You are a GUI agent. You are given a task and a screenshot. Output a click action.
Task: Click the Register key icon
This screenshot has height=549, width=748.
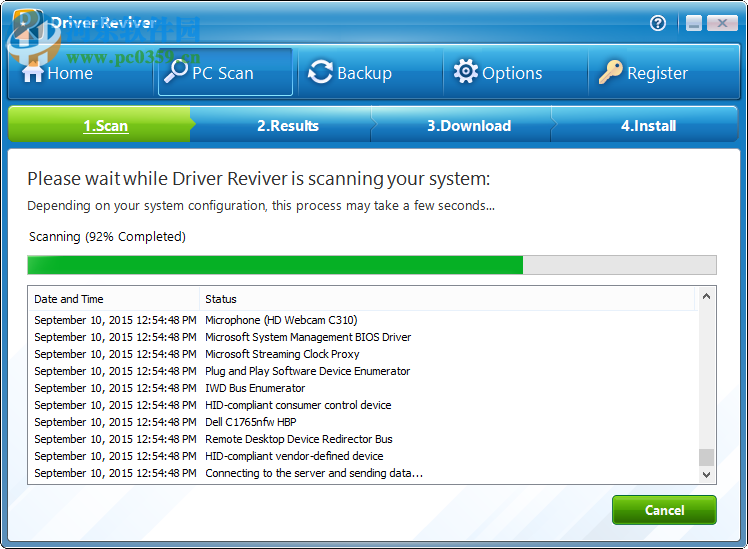[x=611, y=72]
